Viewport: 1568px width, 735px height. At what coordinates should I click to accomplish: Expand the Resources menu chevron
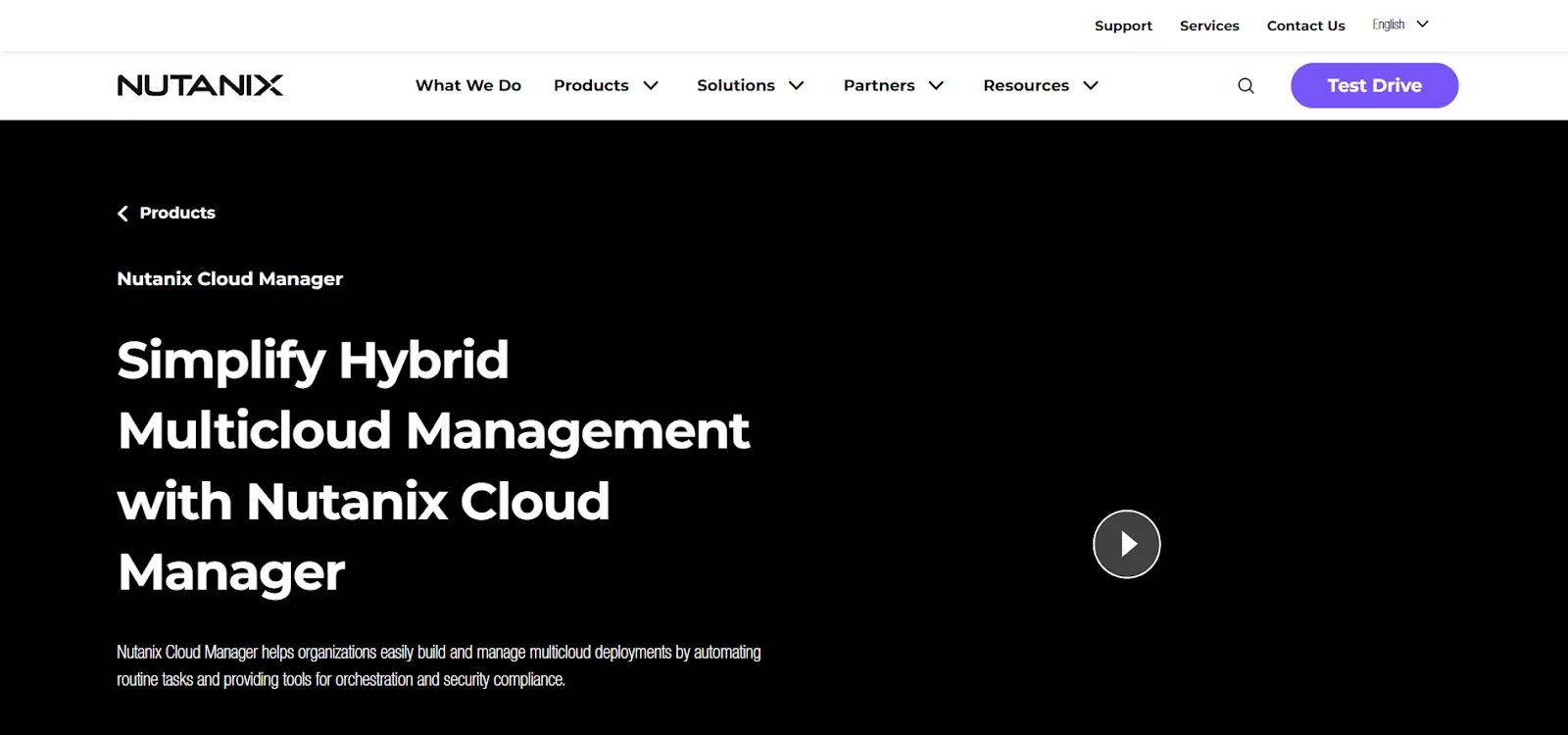[x=1091, y=85]
